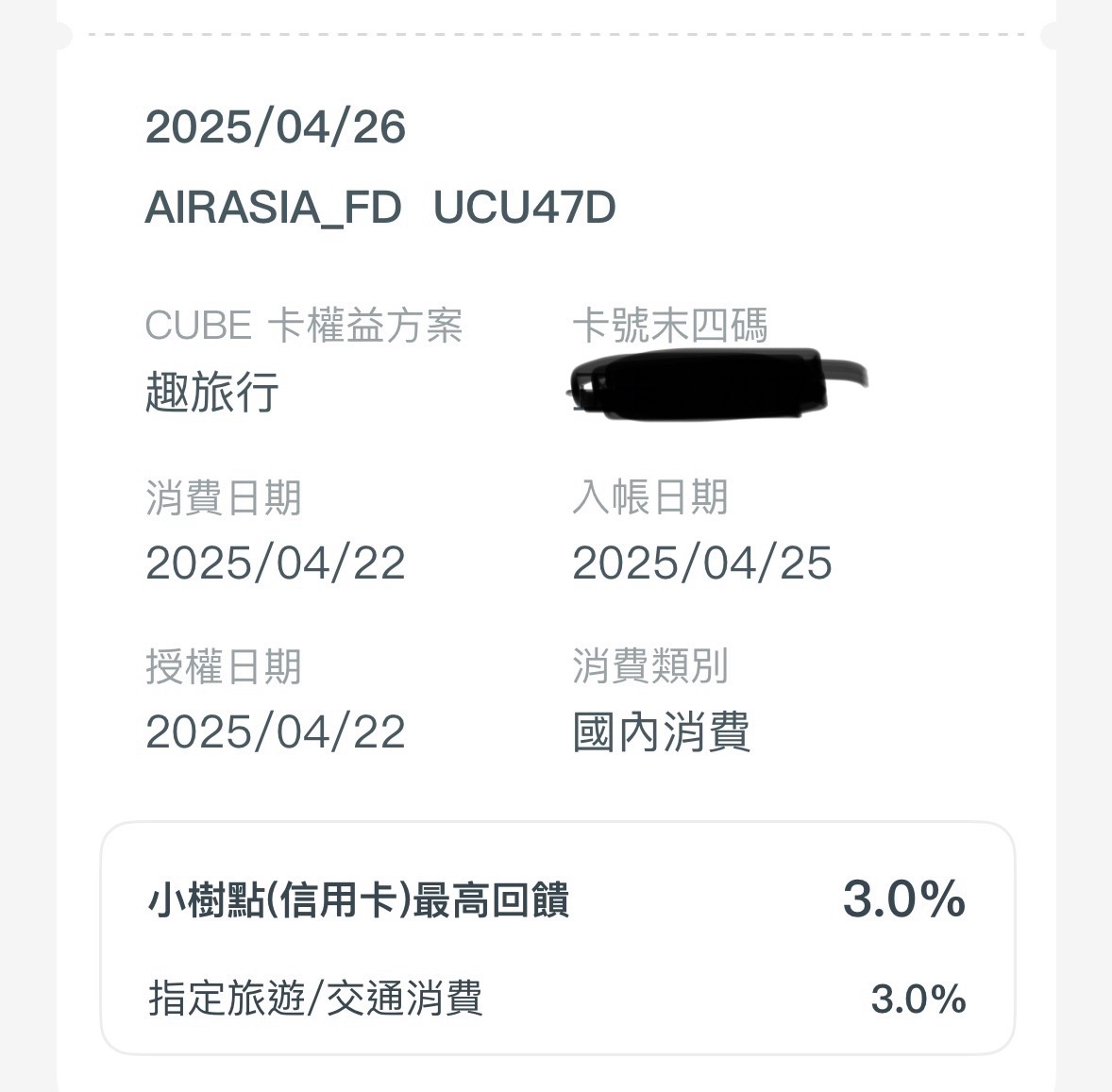Select the 趣旅行 plan value
This screenshot has width=1112, height=1092.
[x=211, y=392]
